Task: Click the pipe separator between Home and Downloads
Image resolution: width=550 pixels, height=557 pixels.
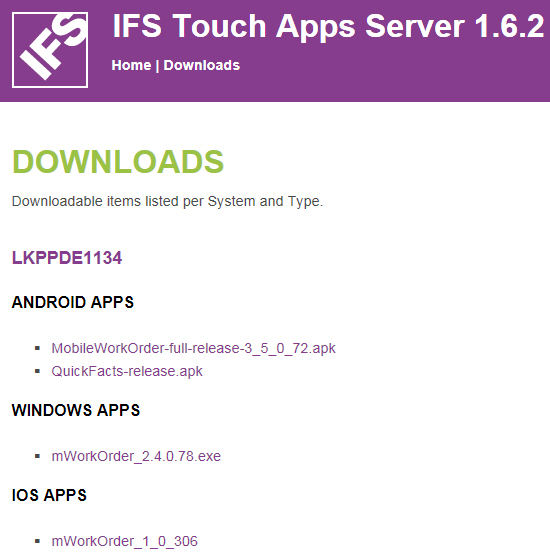Action: coord(157,66)
